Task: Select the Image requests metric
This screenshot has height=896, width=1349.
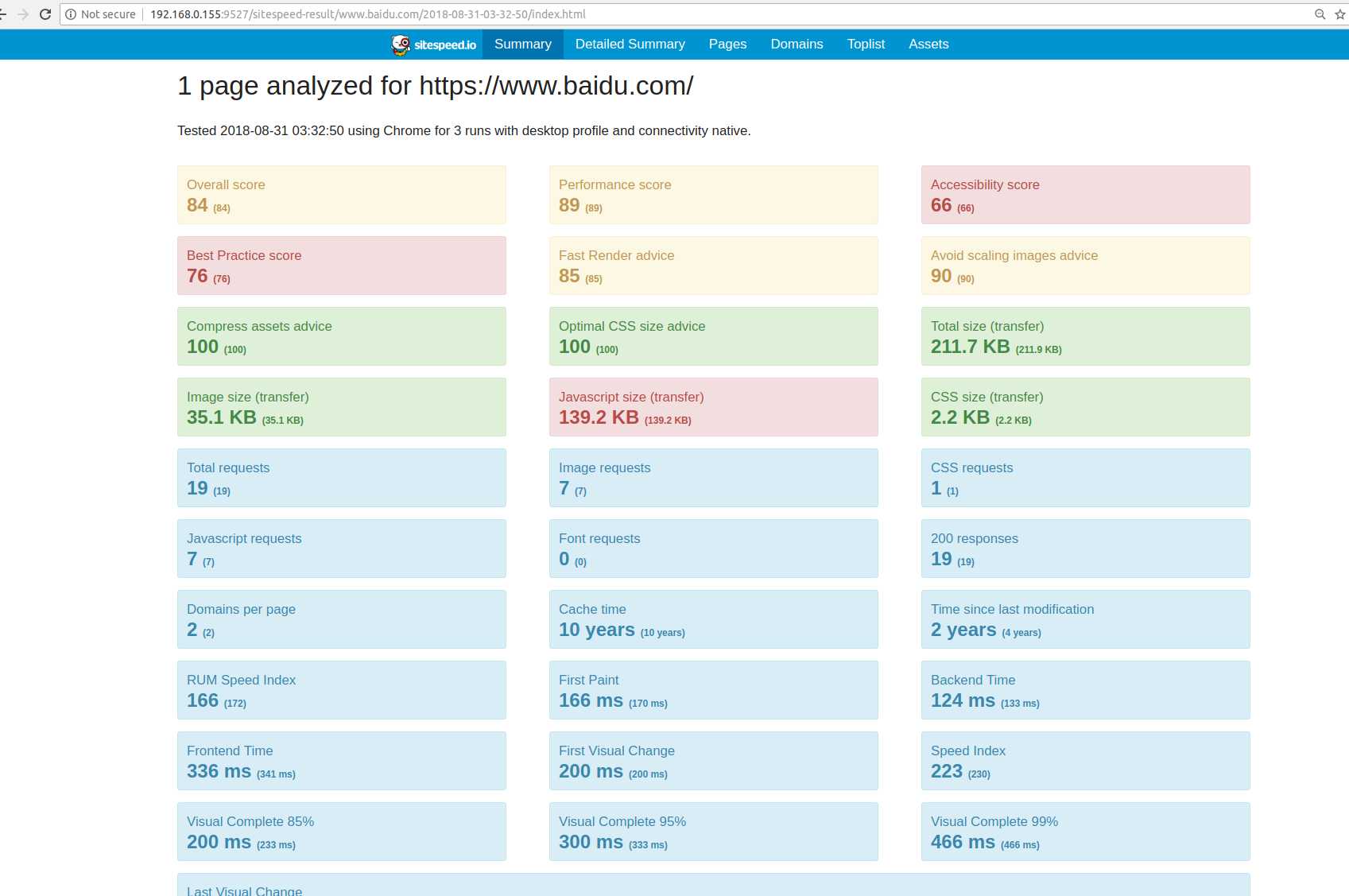Action: click(x=713, y=478)
